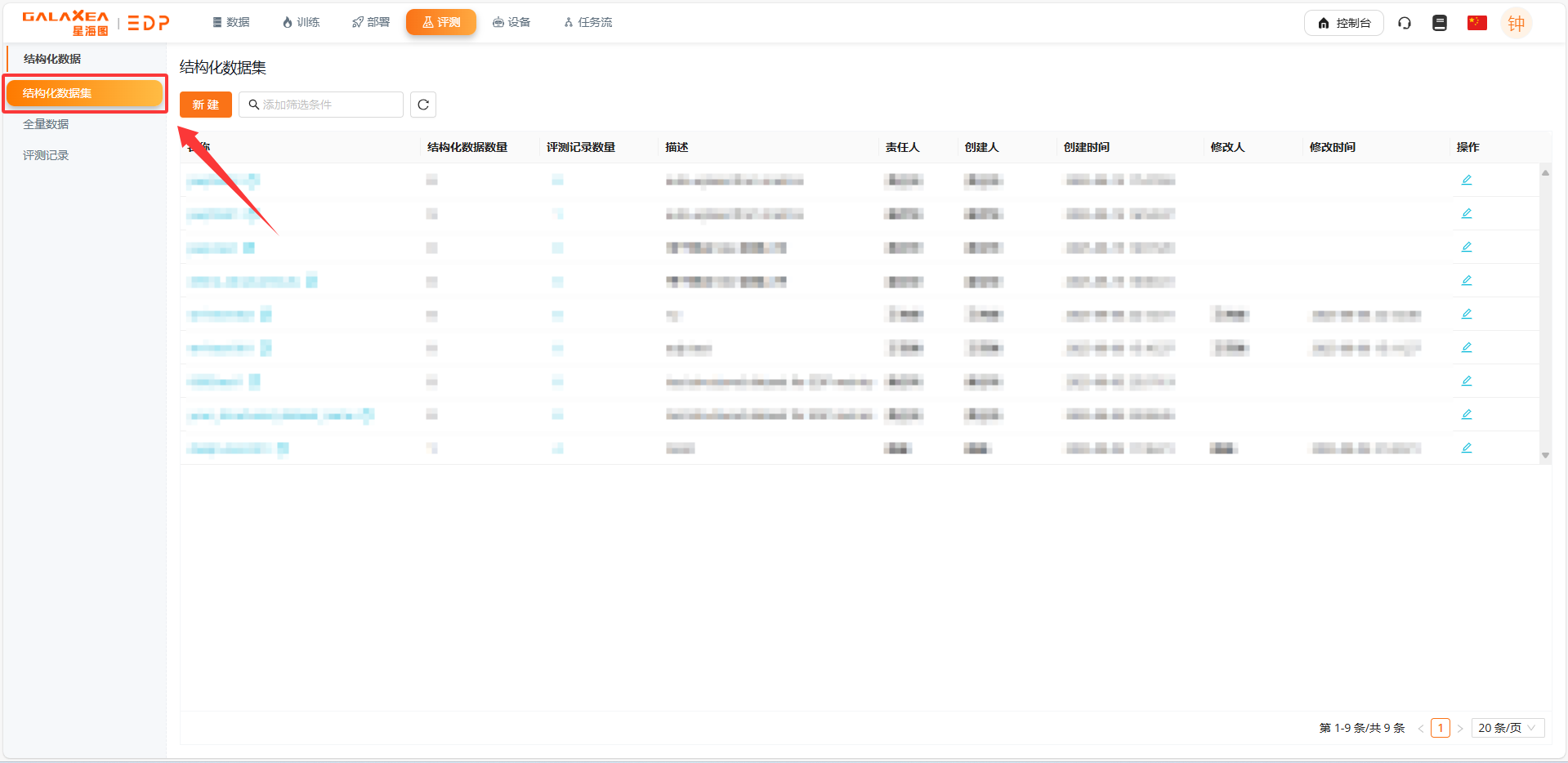Open the 数据 top menu
This screenshot has height=763, width=1568.
(231, 22)
